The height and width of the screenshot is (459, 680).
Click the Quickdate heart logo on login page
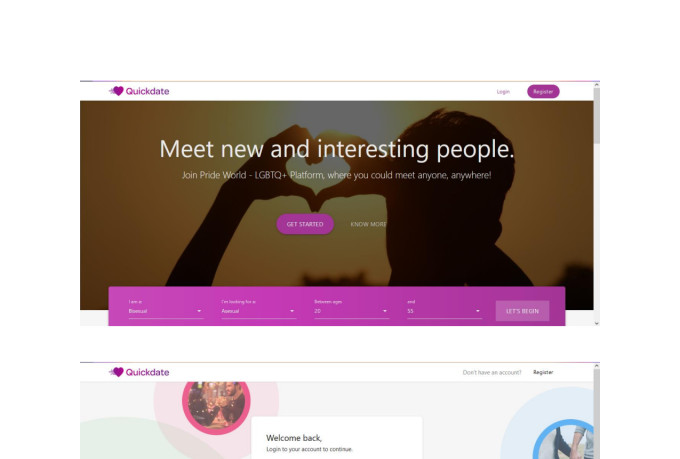click(x=139, y=372)
